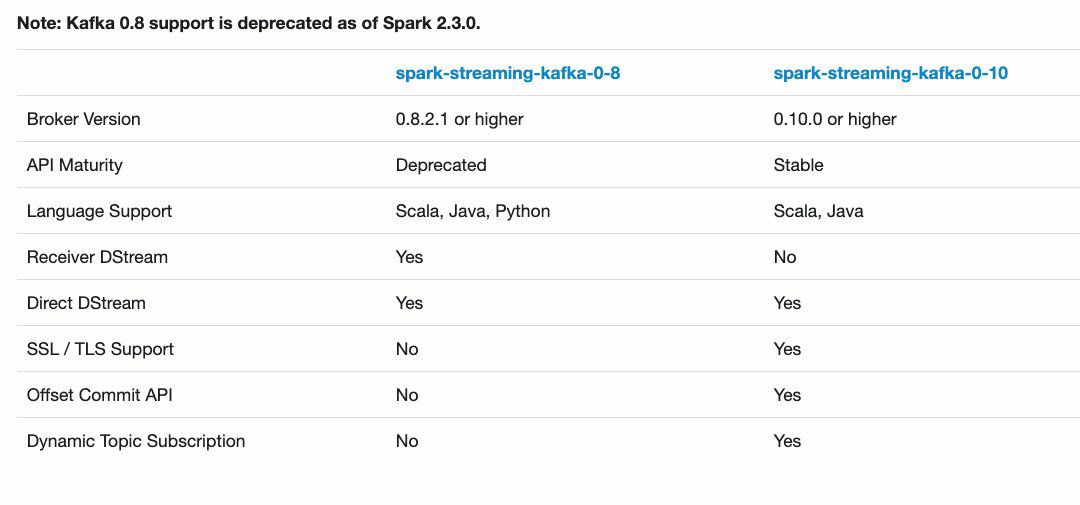Click the SSL / TLS Support label

[100, 349]
